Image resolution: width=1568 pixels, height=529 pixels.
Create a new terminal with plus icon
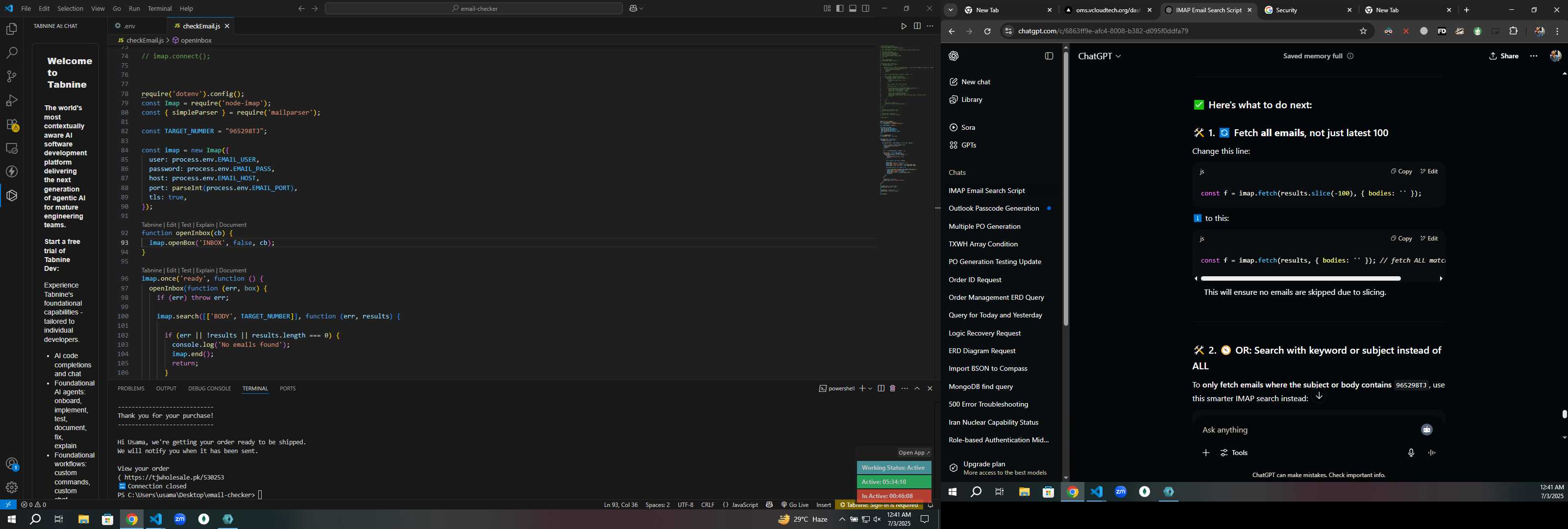[x=862, y=388]
